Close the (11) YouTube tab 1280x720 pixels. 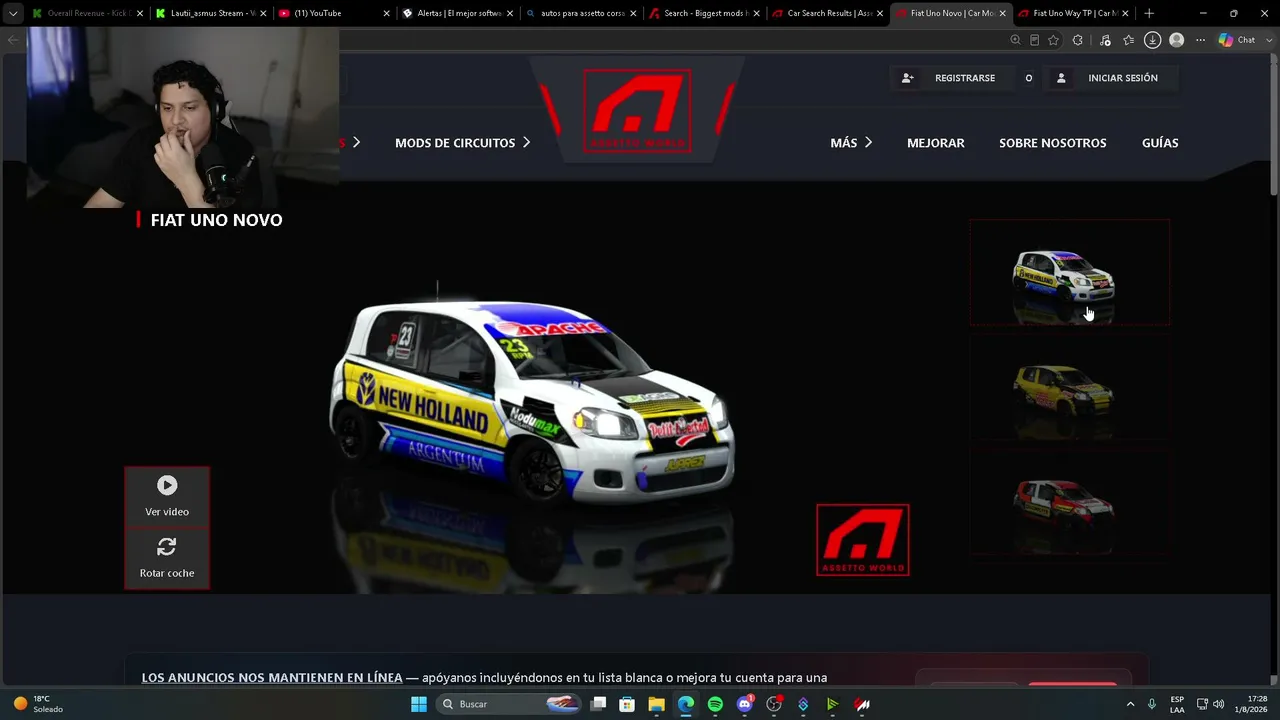tap(386, 14)
